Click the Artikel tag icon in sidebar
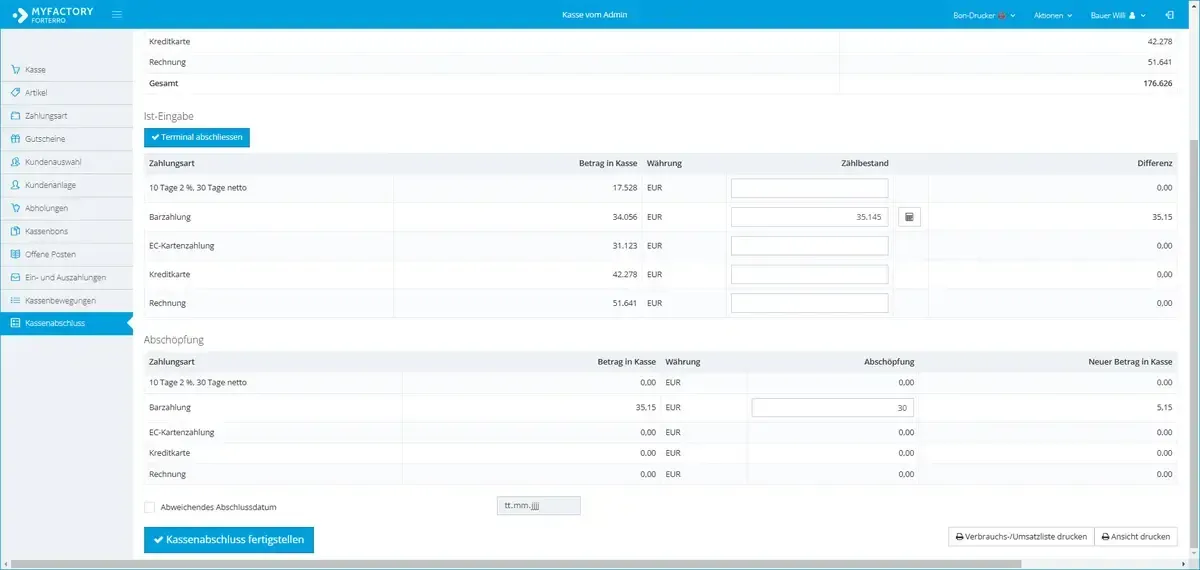This screenshot has width=1200, height=570. (15, 93)
